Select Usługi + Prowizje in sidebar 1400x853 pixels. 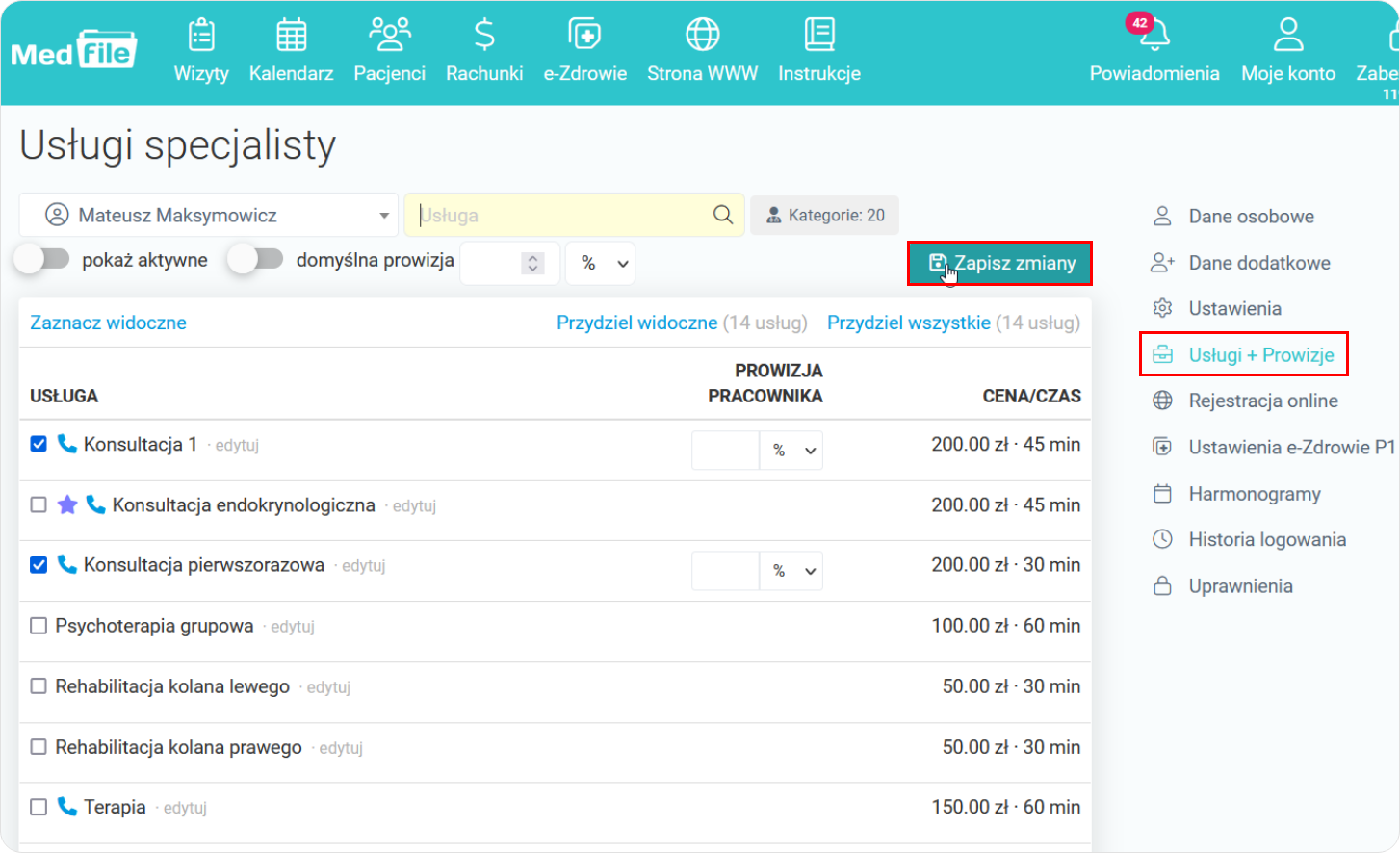coord(1243,354)
